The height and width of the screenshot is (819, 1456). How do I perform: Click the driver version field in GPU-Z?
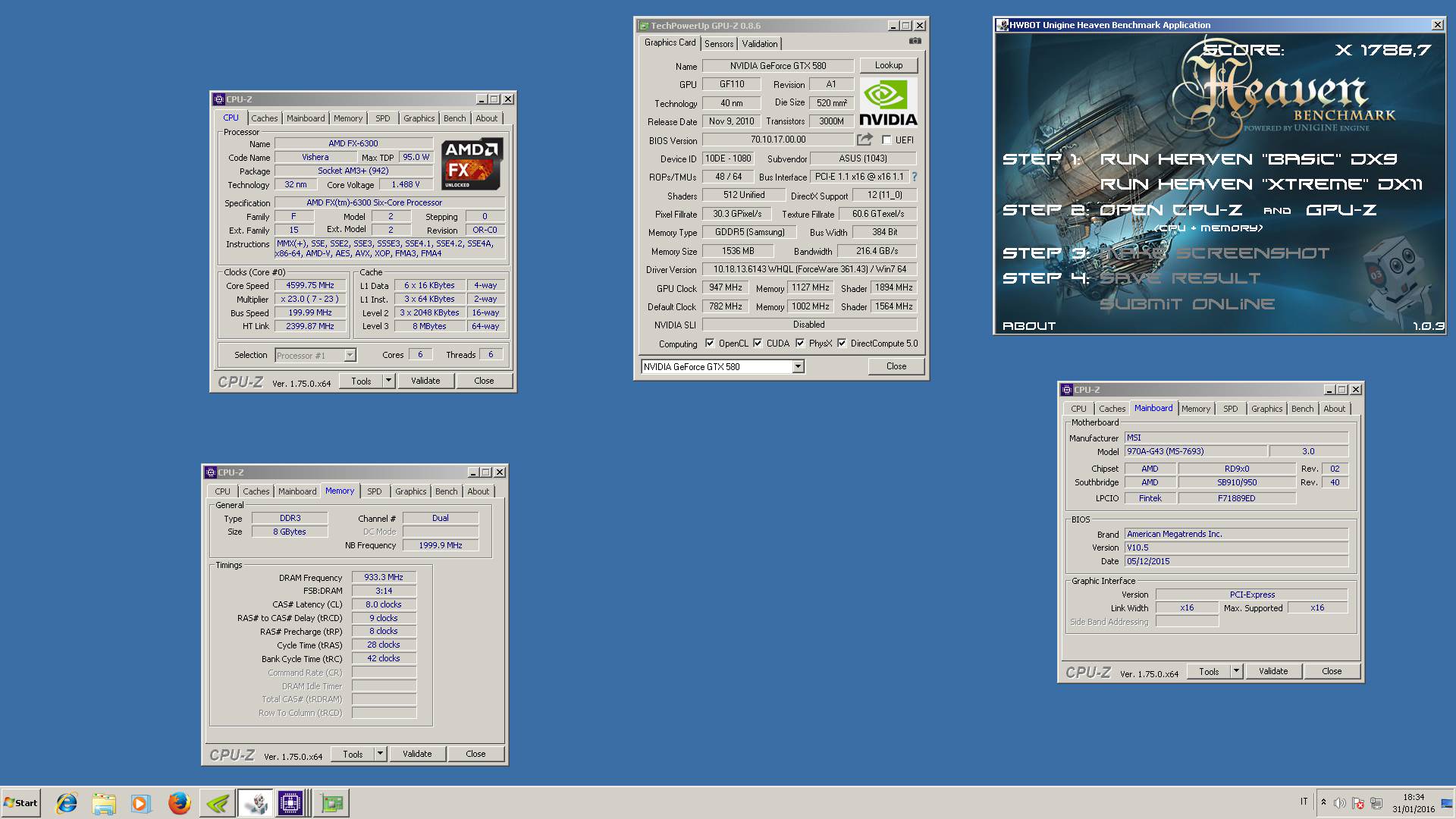point(810,269)
